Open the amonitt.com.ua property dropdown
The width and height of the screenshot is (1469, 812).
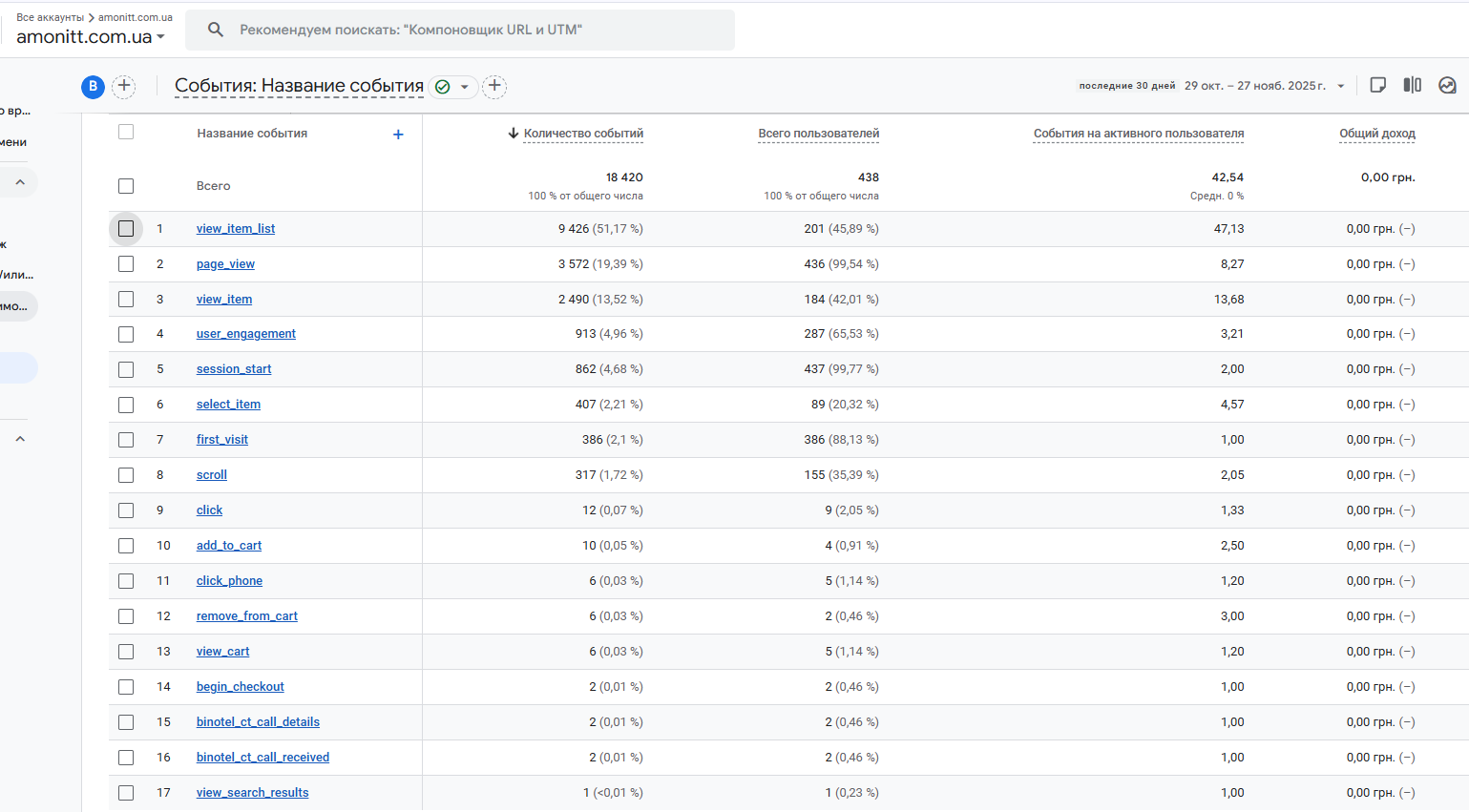(91, 37)
